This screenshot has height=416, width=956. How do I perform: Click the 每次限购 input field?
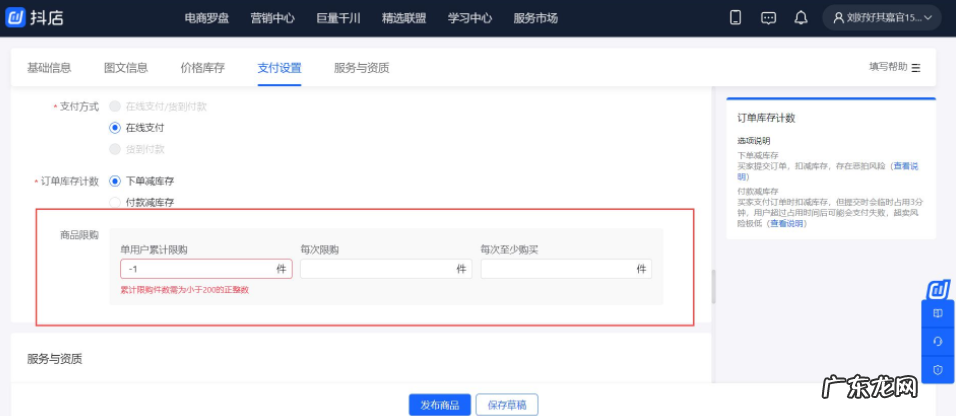[386, 269]
